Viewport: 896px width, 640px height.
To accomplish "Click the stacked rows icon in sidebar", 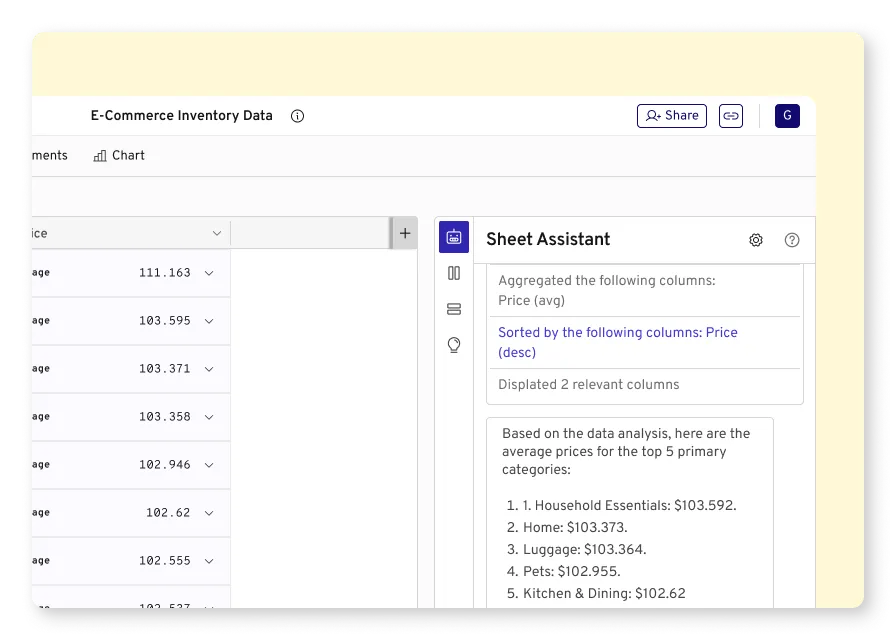I will click(454, 309).
